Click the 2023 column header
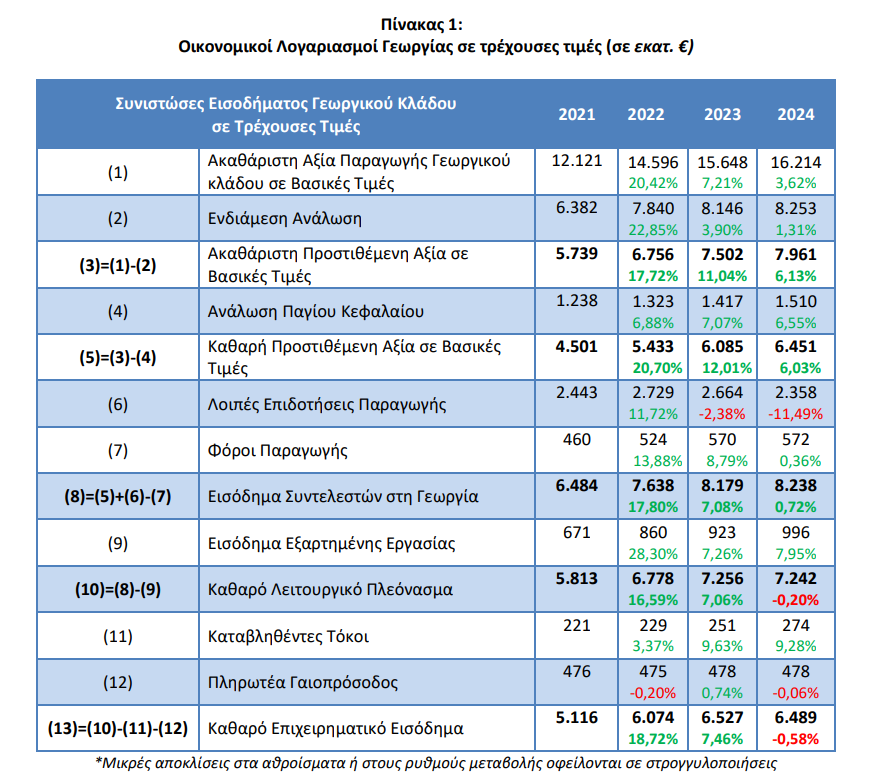Image resolution: width=869 pixels, height=783 pixels. [x=722, y=114]
